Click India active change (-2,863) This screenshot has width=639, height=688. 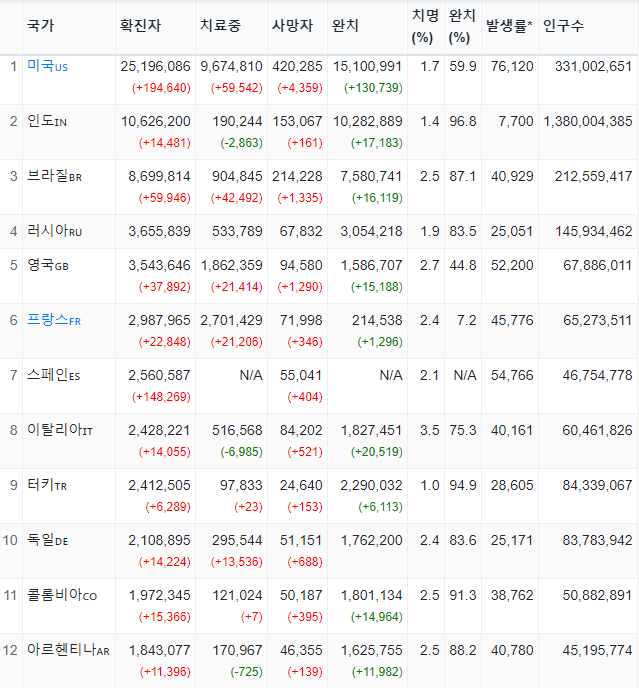tap(241, 143)
